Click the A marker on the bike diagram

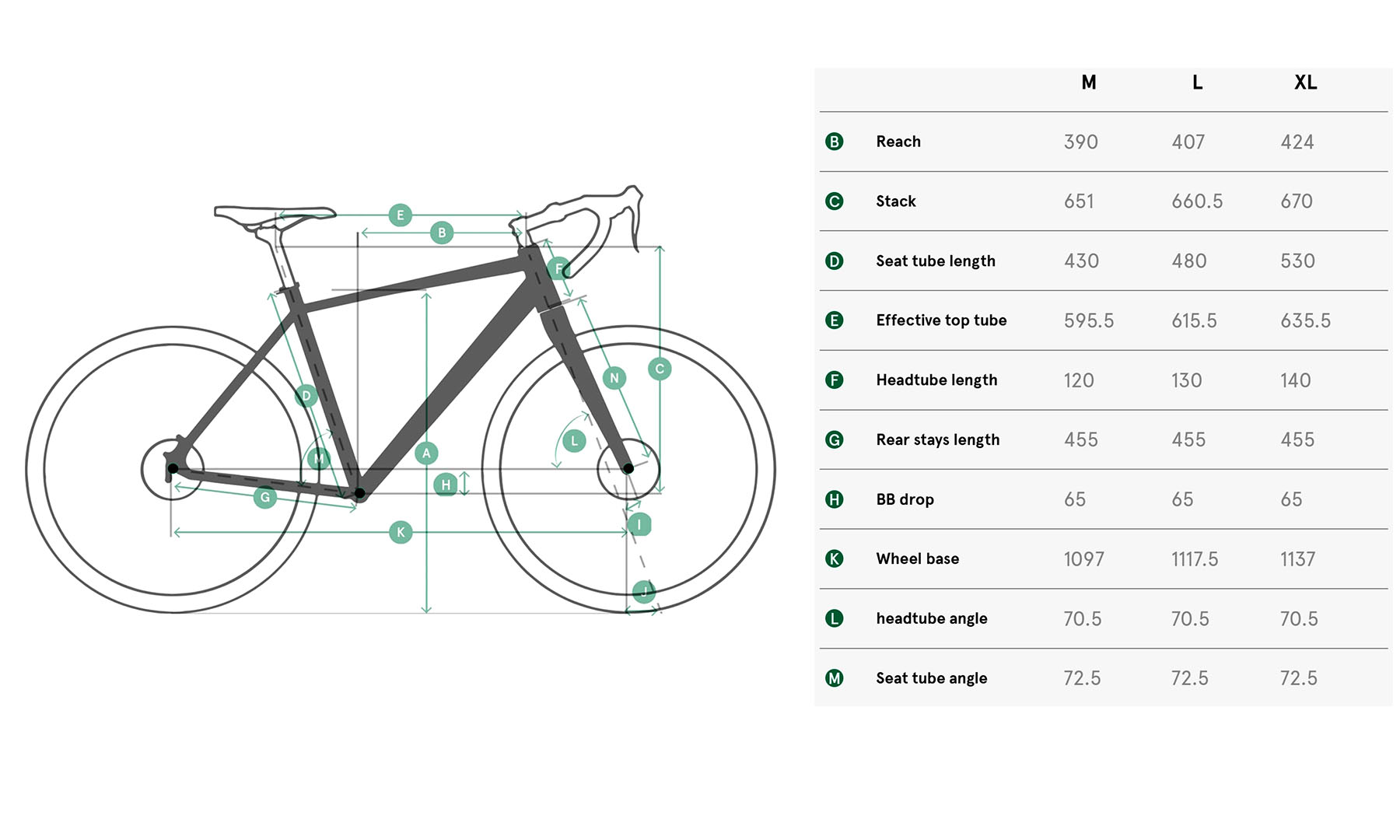point(426,453)
